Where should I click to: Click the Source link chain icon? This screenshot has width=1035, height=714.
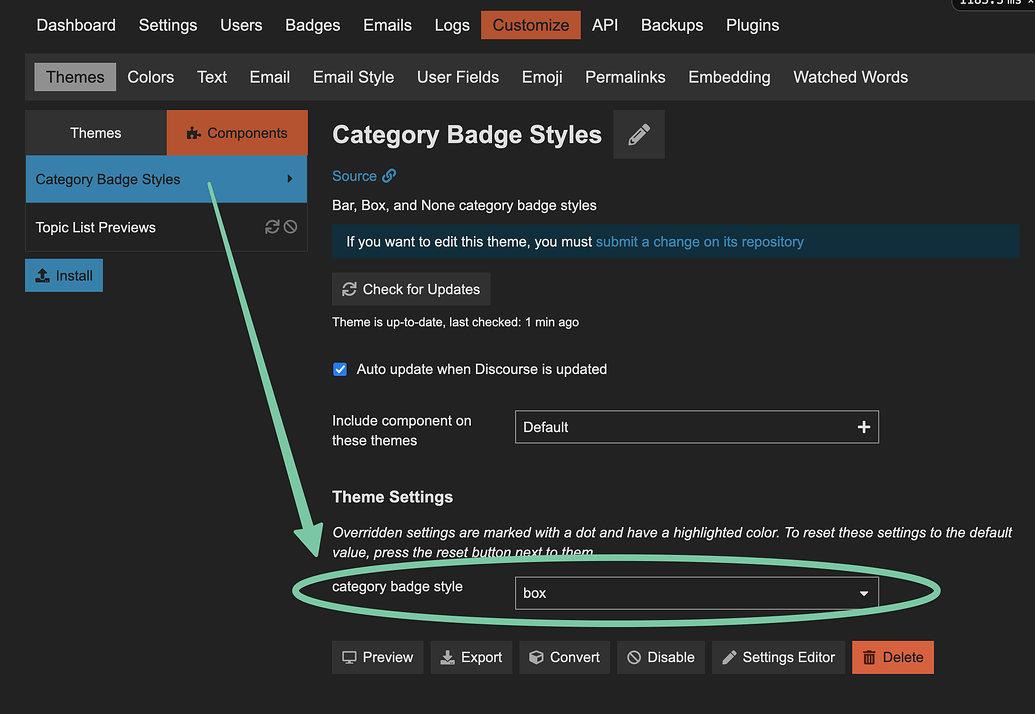point(389,176)
